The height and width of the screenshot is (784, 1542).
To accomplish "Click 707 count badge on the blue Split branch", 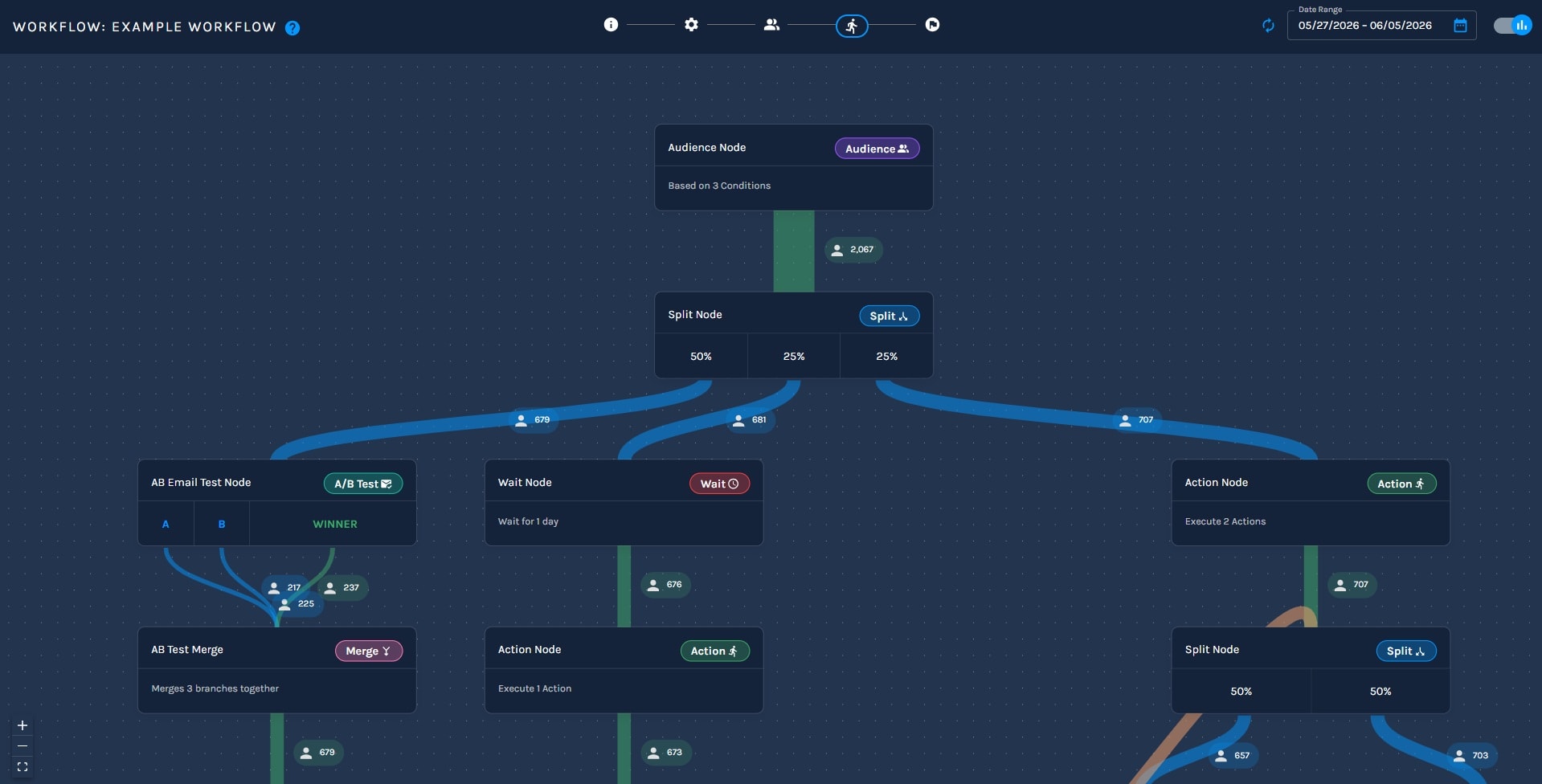I will [1137, 419].
